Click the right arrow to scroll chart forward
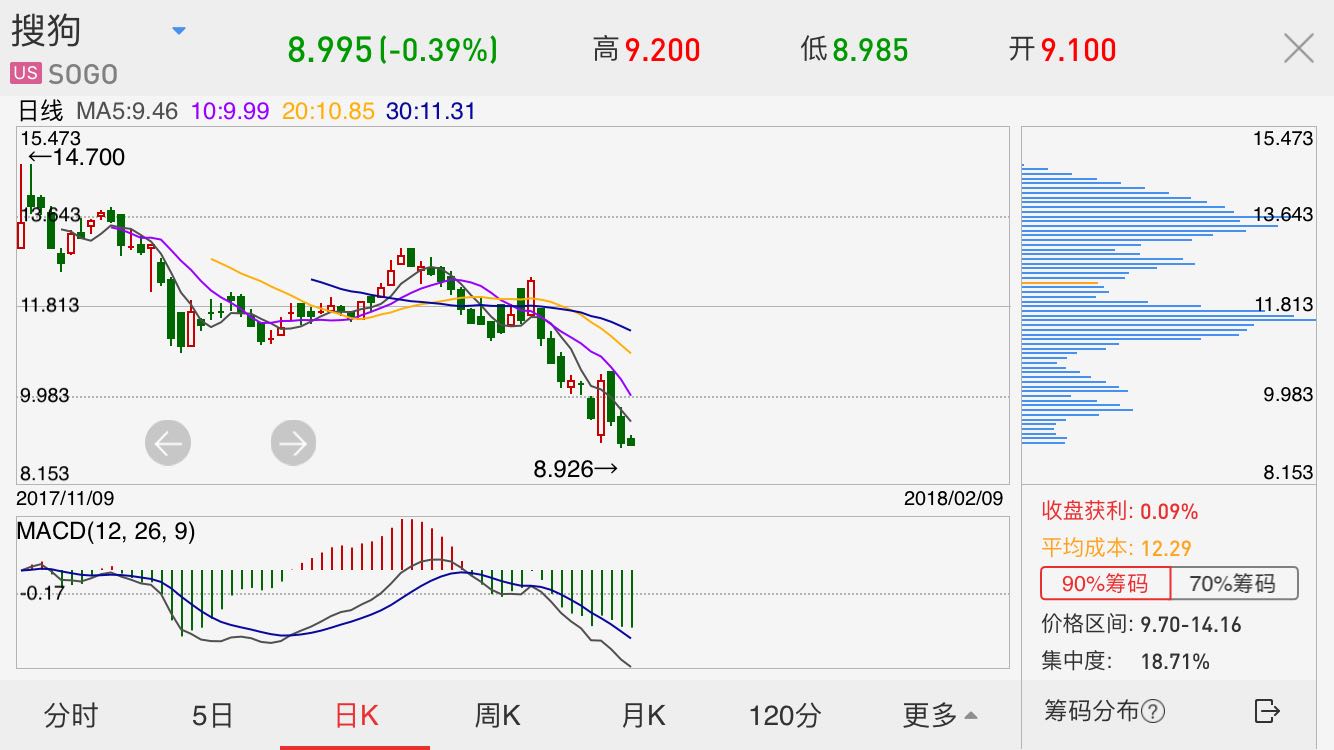The width and height of the screenshot is (1334, 750). click(x=293, y=443)
